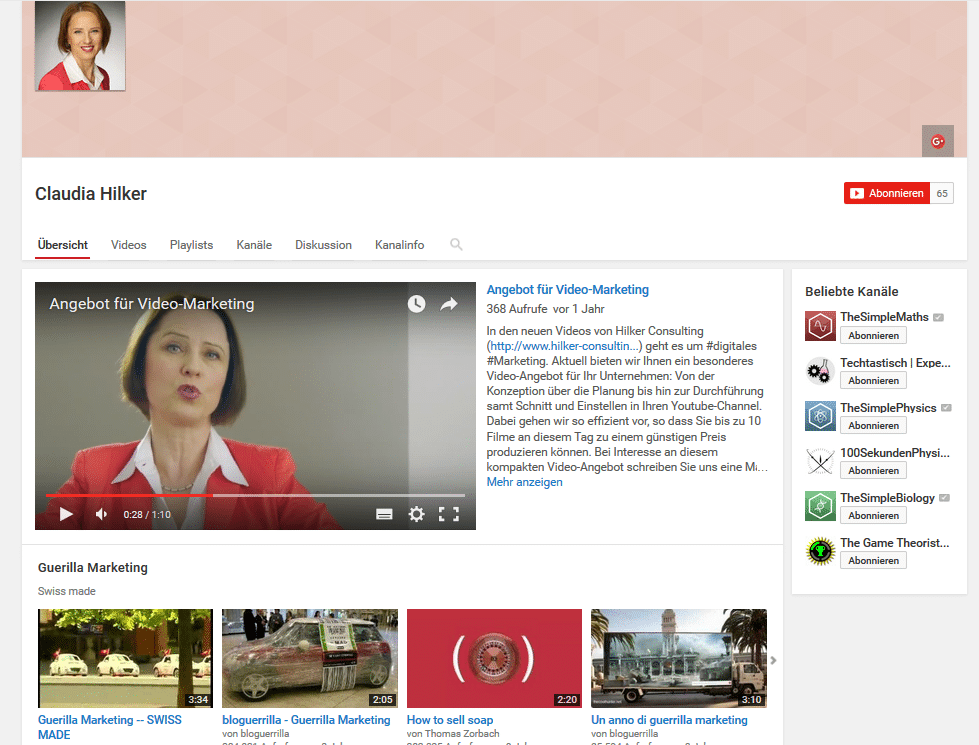Enter fullscreen mode in video player
The image size is (979, 745).
(x=449, y=514)
